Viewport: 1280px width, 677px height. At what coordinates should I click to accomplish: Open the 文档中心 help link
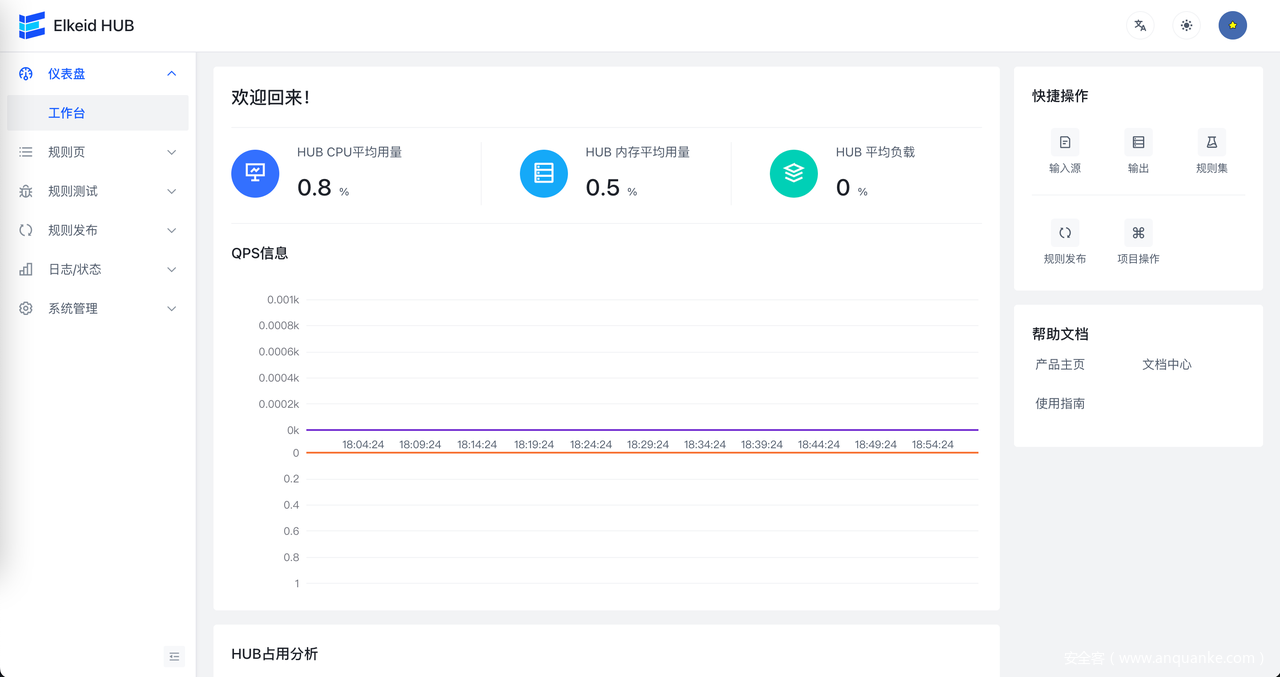pos(1167,365)
